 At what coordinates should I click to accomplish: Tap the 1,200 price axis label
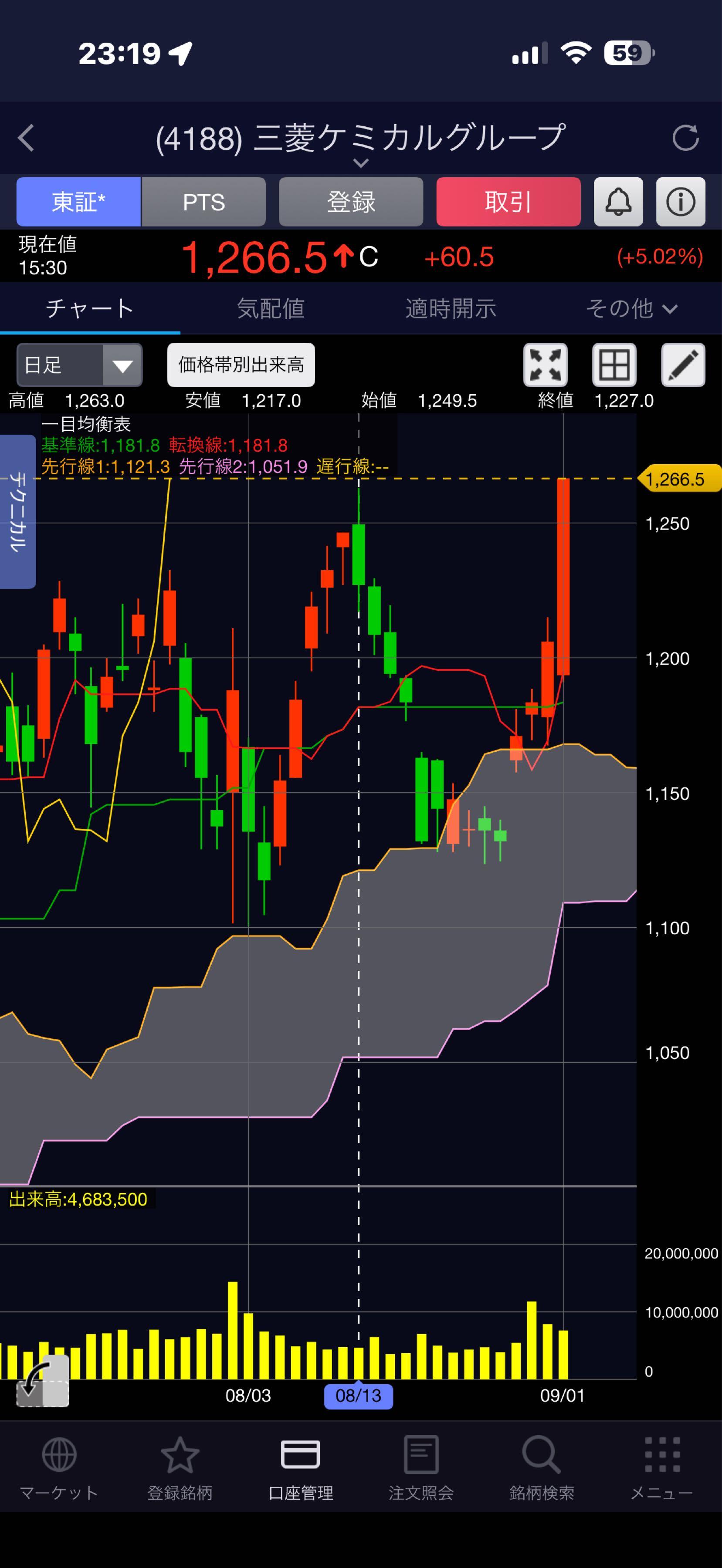tap(667, 659)
